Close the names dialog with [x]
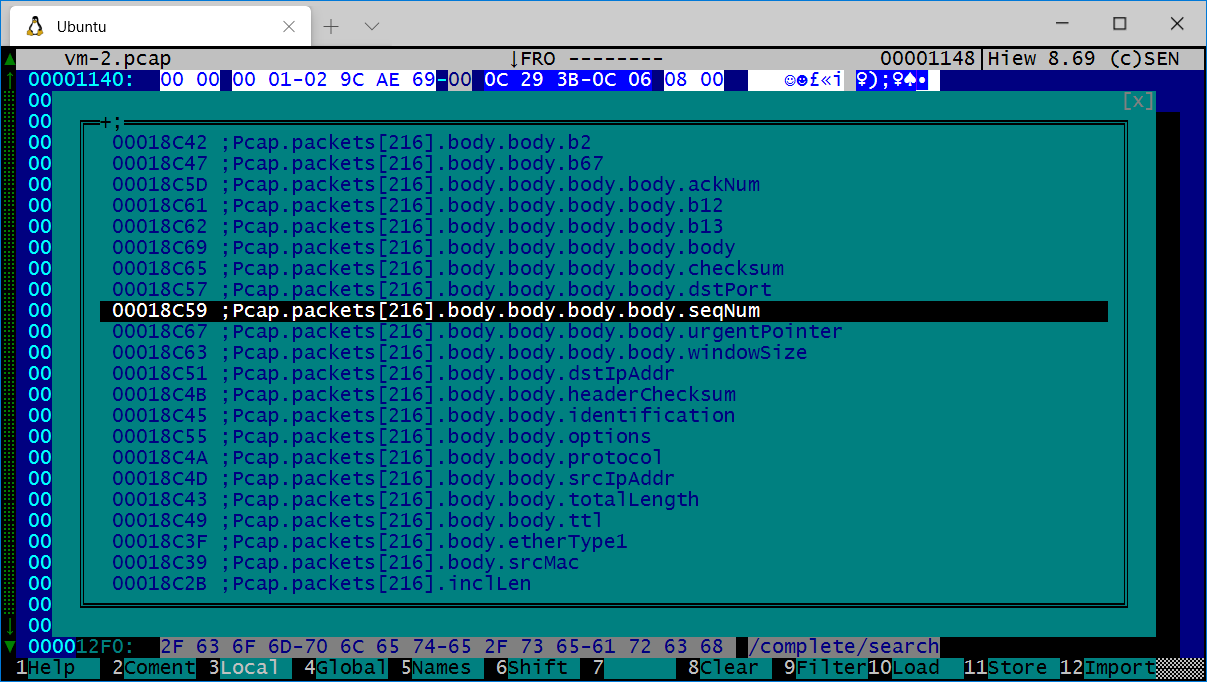Image resolution: width=1207 pixels, height=682 pixels. pyautogui.click(x=1138, y=100)
